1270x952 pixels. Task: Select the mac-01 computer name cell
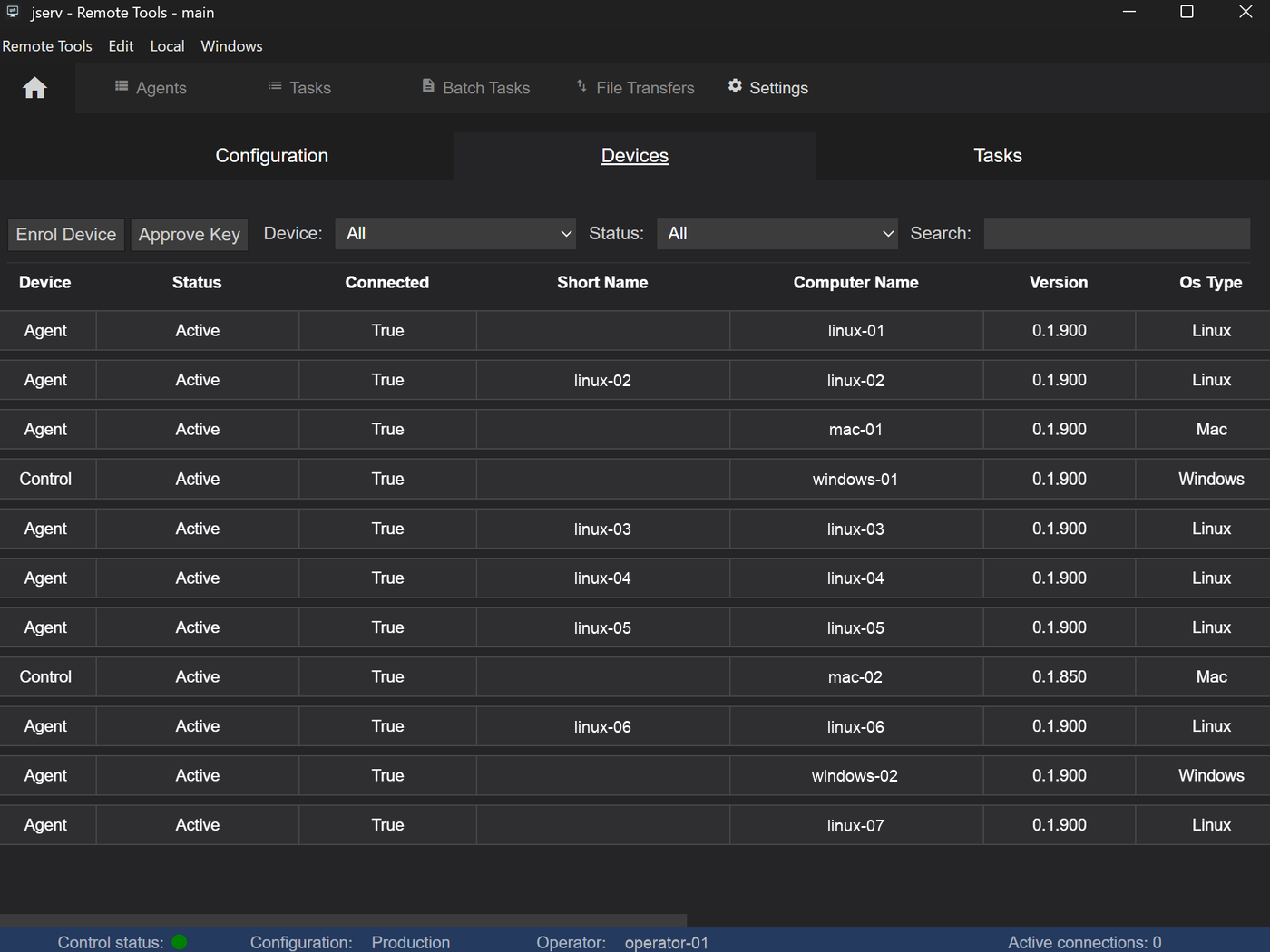point(856,430)
